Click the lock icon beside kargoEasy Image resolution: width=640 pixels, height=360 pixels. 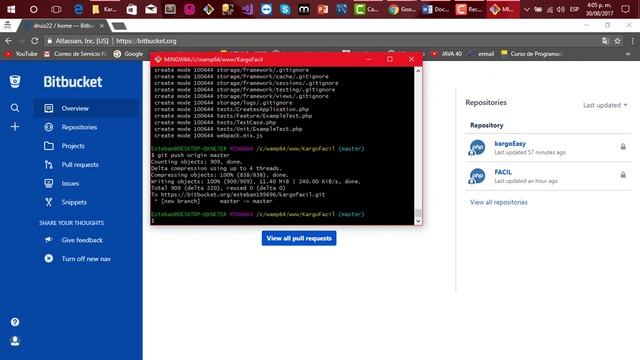click(623, 147)
